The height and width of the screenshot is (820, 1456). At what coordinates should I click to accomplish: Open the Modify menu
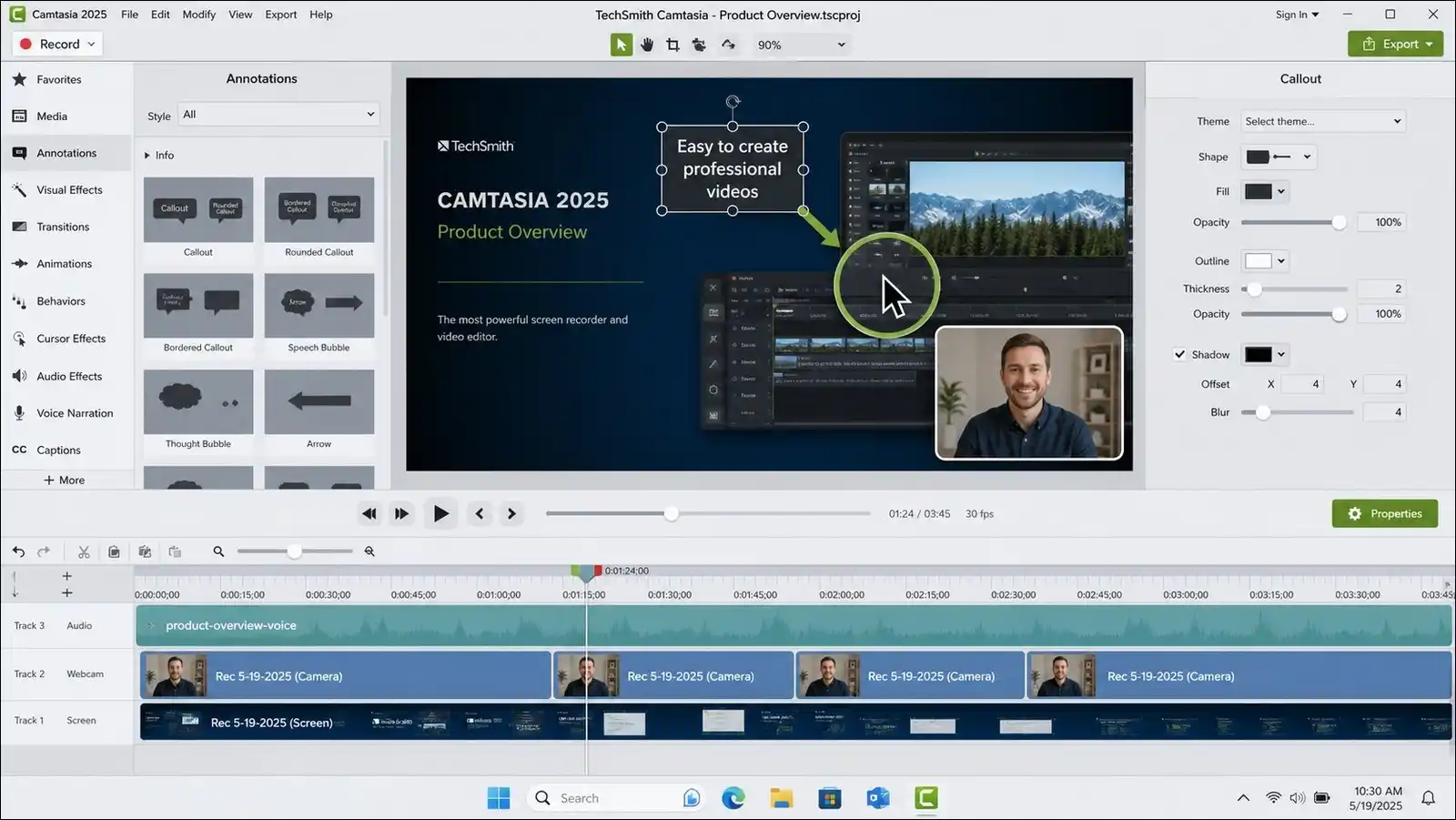(198, 15)
